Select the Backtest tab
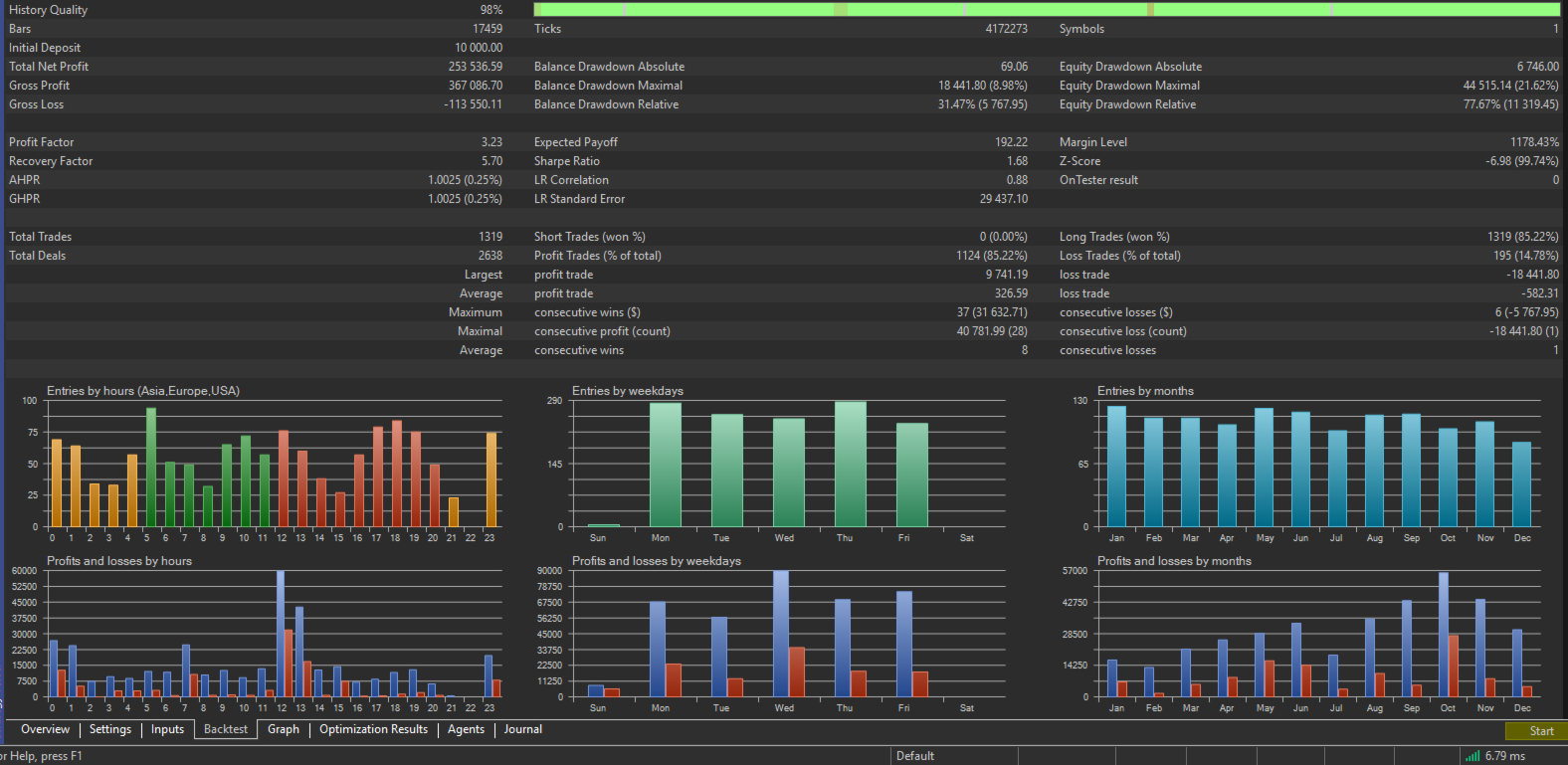Image resolution: width=1568 pixels, height=765 pixels. [x=226, y=729]
